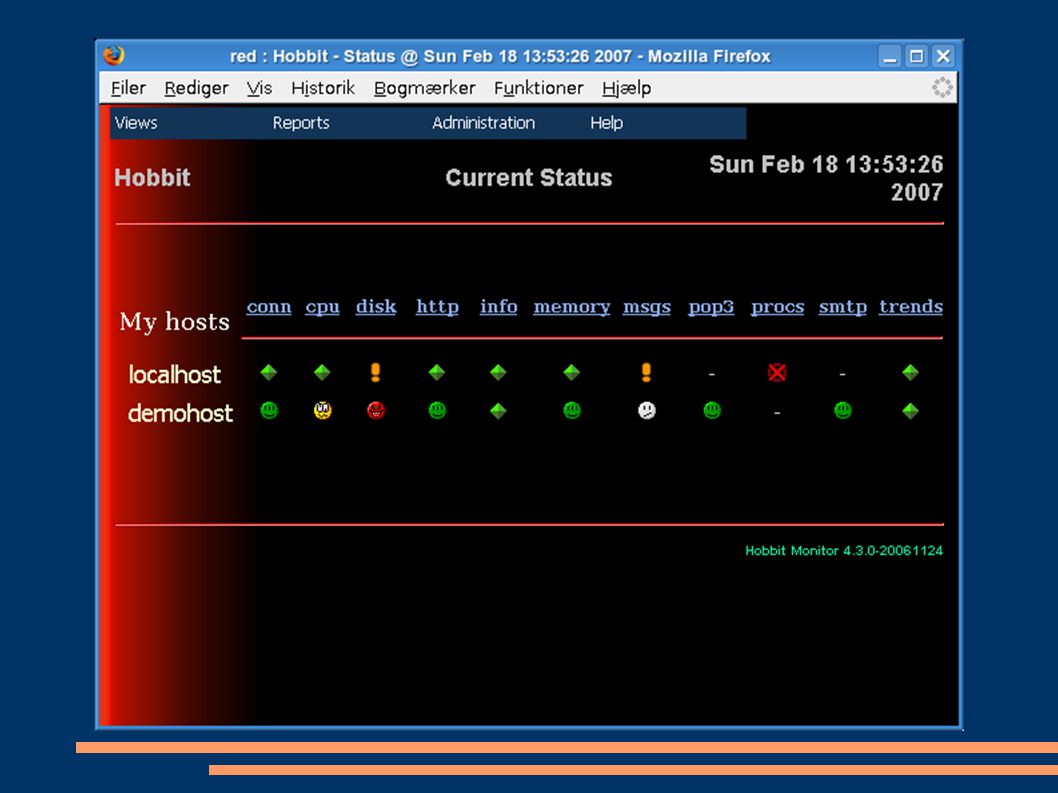Follow the trends column link

[x=911, y=306]
